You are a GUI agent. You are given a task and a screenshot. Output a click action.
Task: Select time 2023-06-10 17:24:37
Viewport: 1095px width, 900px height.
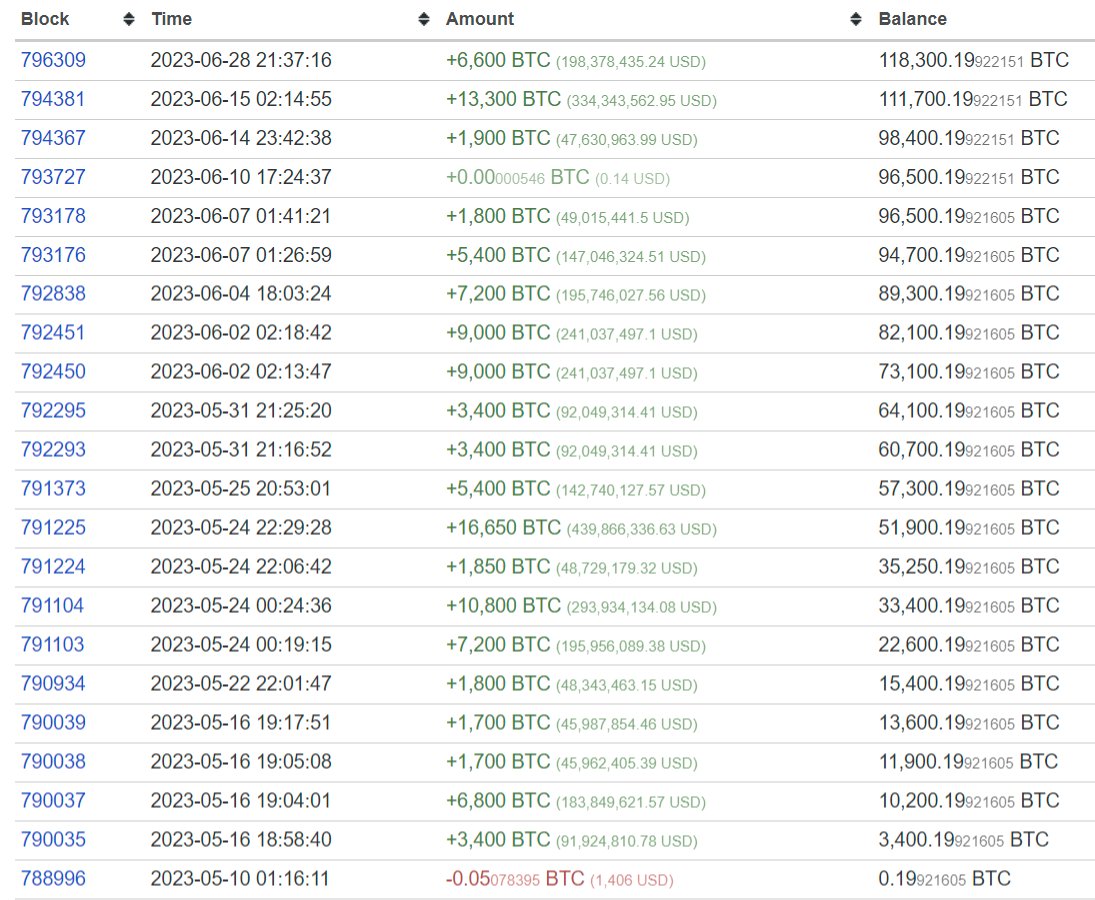point(241,177)
